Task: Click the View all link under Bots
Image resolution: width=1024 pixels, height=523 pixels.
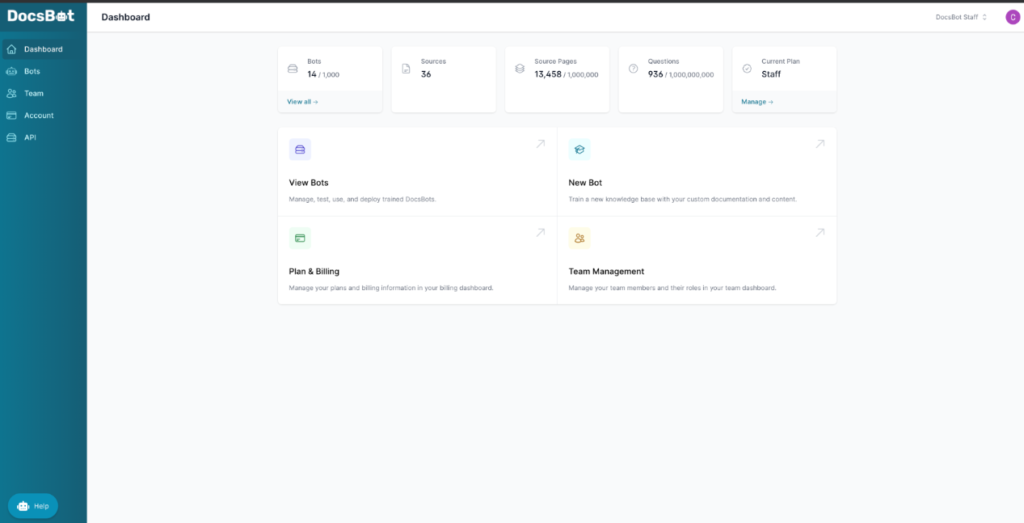Action: click(x=302, y=102)
